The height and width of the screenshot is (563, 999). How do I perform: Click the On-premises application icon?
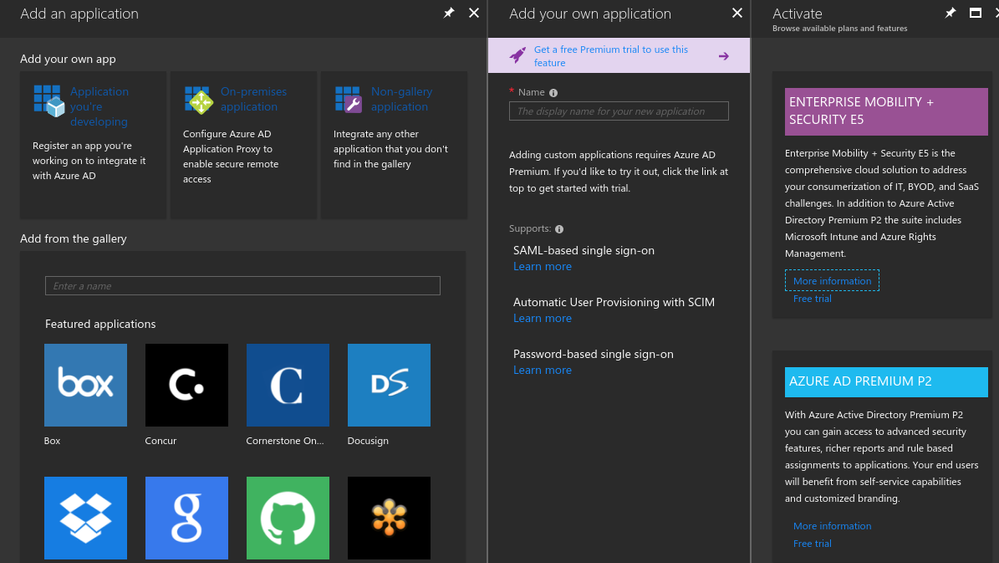coord(199,101)
